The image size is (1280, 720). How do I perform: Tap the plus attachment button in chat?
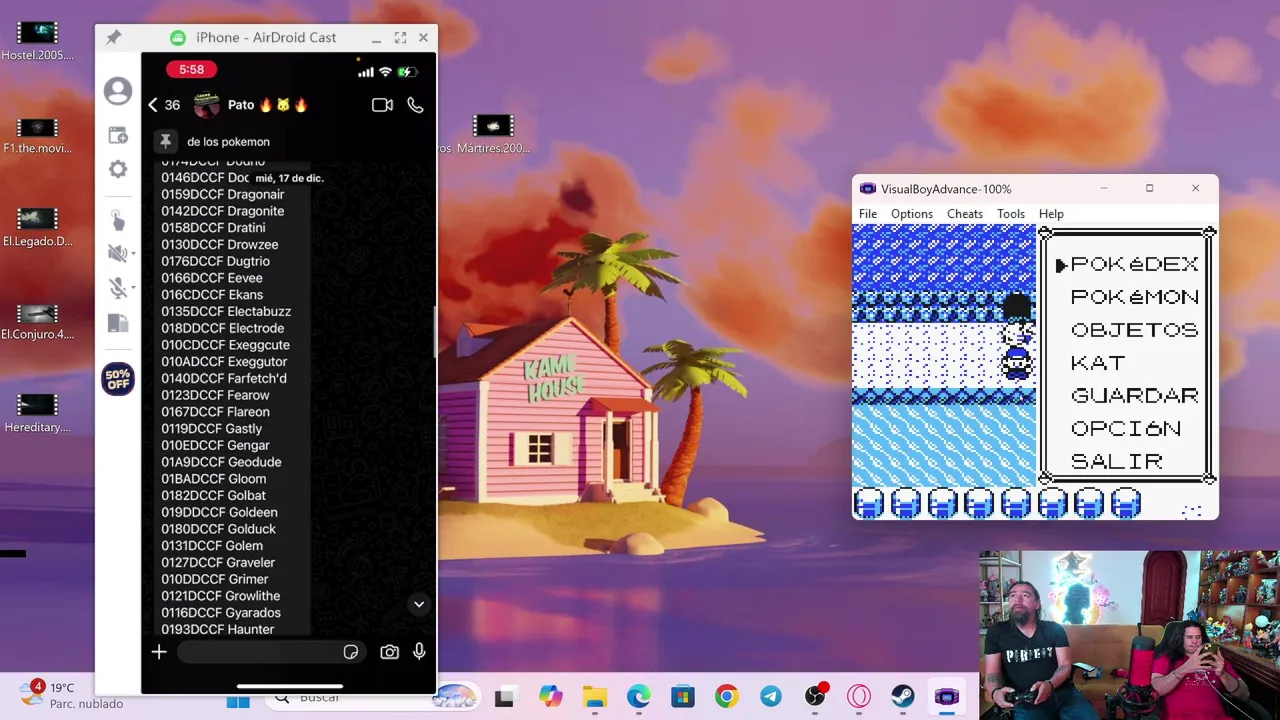click(159, 652)
